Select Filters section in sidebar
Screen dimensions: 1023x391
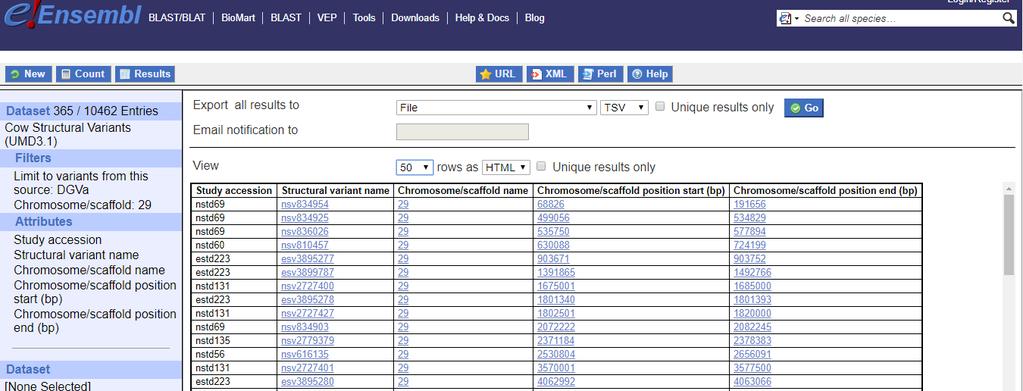click(x=33, y=158)
